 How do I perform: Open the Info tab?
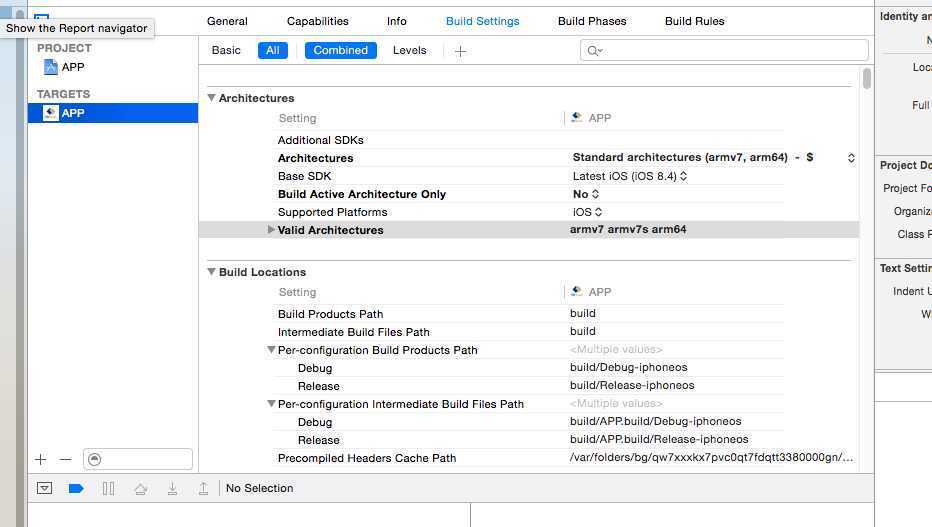[396, 21]
